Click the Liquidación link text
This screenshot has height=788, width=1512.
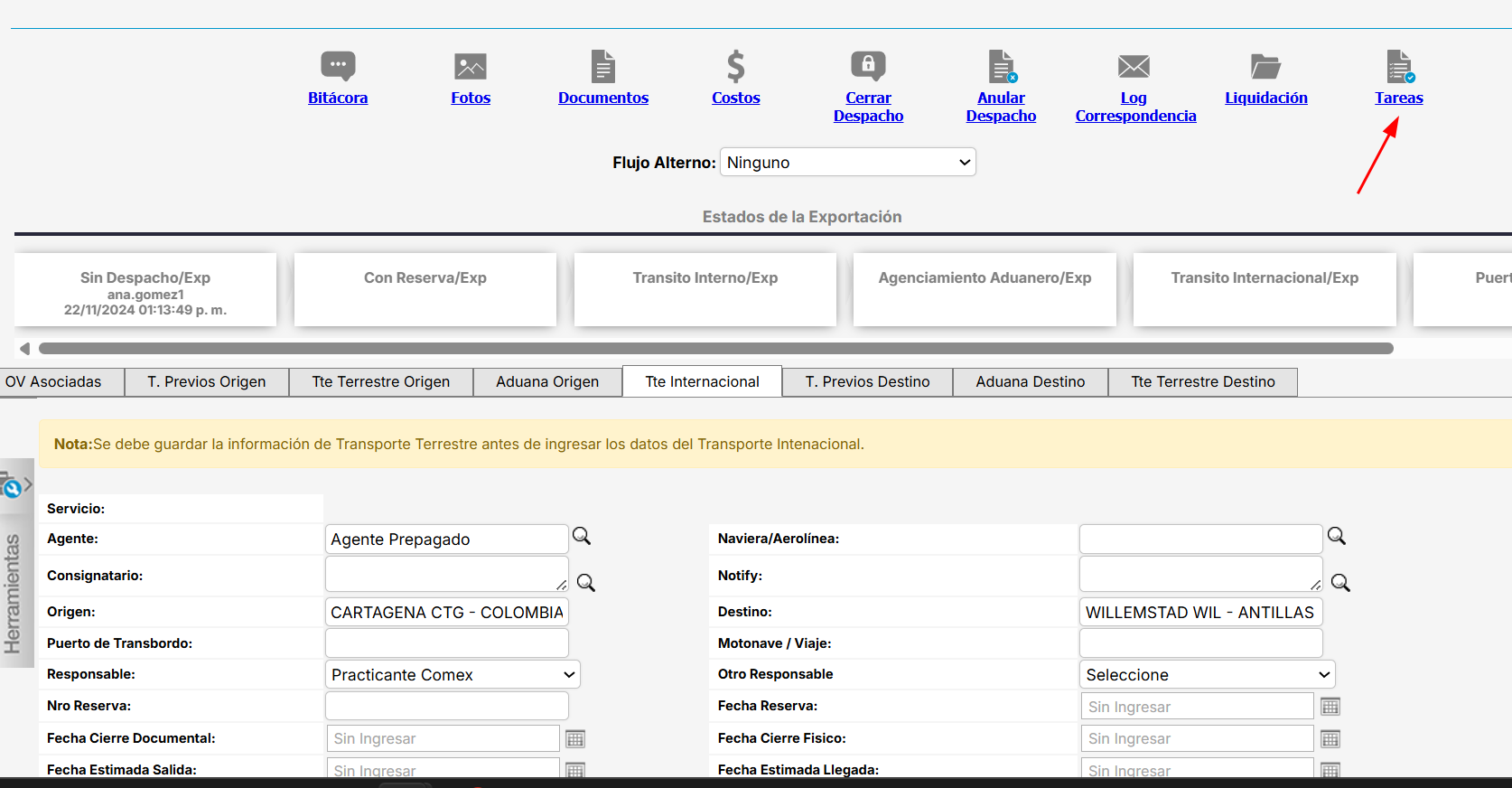point(1265,98)
